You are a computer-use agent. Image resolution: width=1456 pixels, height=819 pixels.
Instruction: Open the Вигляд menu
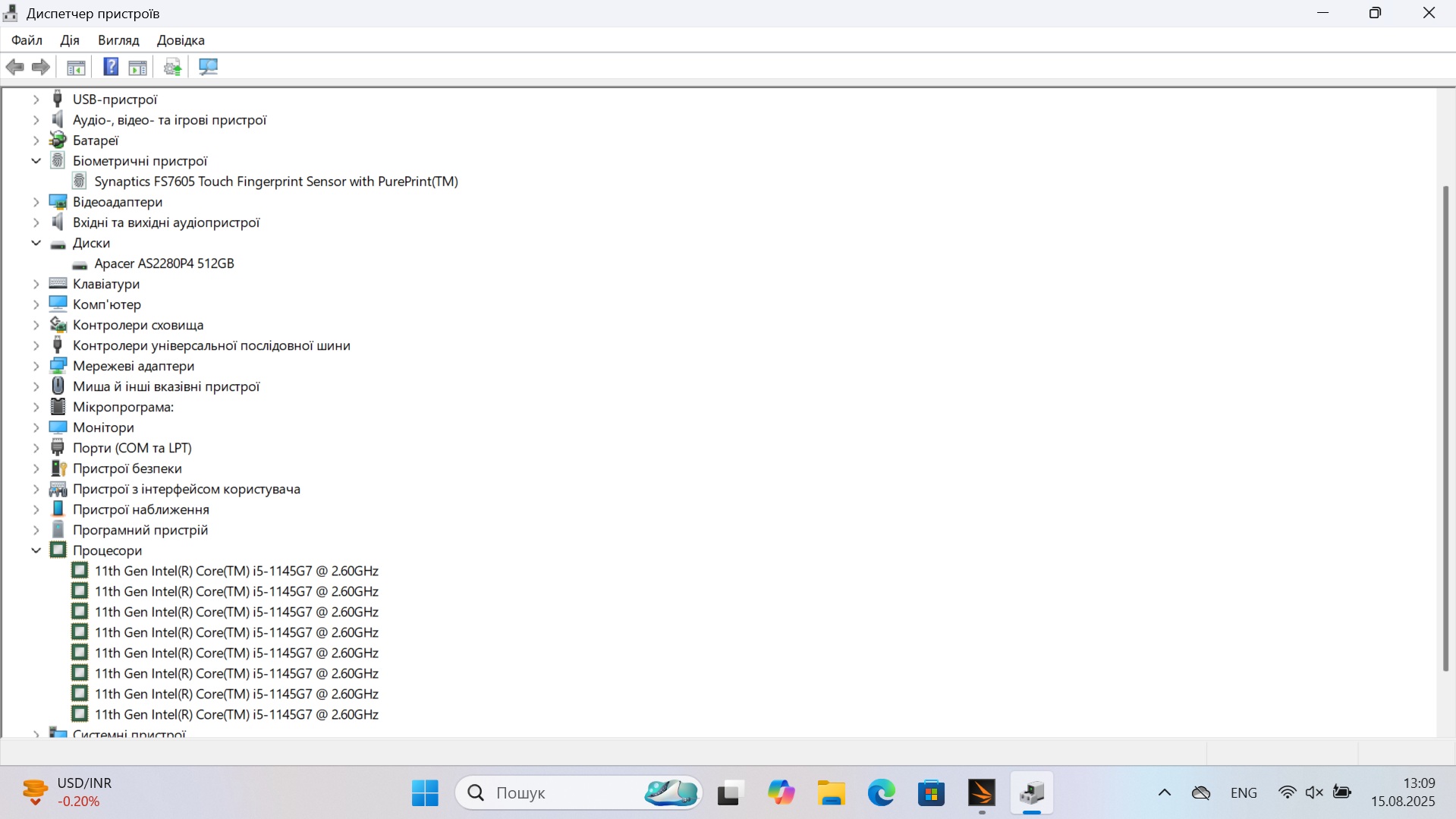point(118,39)
